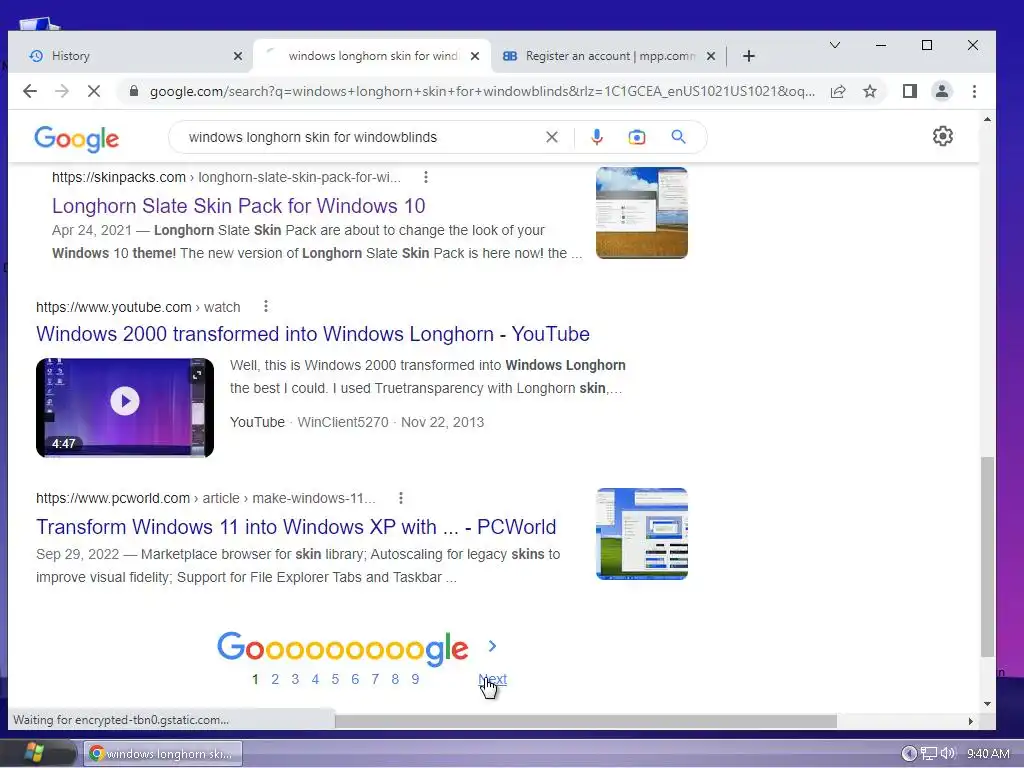Click the Google logo
The width and height of the screenshot is (1024, 768).
pyautogui.click(x=76, y=138)
